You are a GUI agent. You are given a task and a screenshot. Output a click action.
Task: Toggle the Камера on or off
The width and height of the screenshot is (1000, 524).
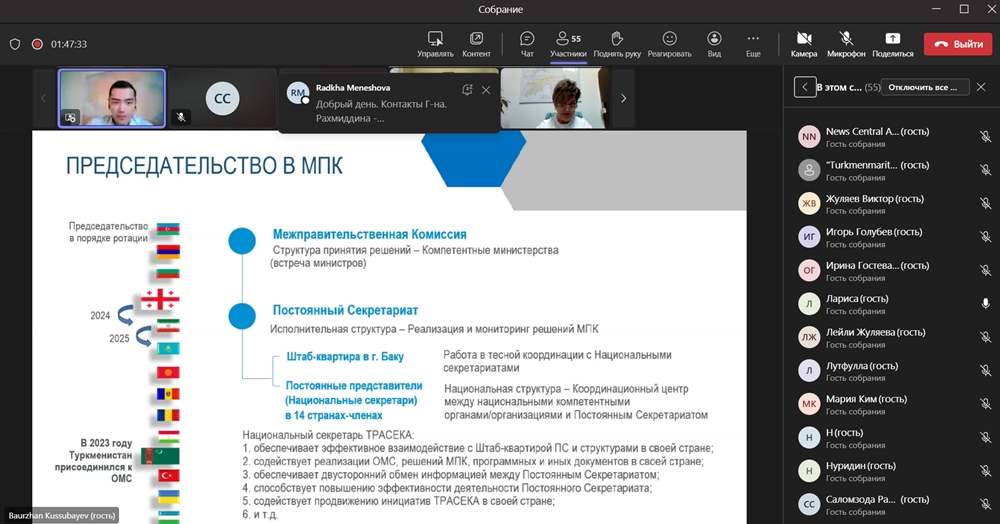(804, 44)
